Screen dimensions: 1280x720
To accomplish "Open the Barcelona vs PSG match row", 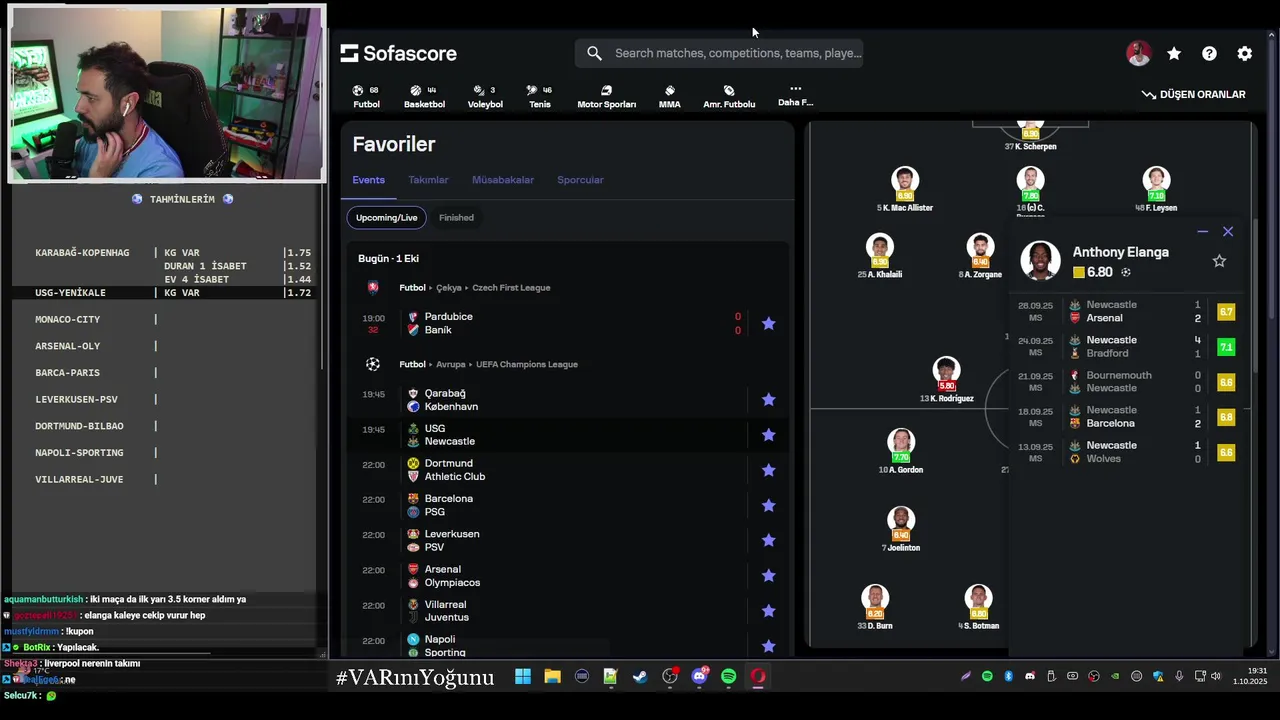I will click(568, 505).
